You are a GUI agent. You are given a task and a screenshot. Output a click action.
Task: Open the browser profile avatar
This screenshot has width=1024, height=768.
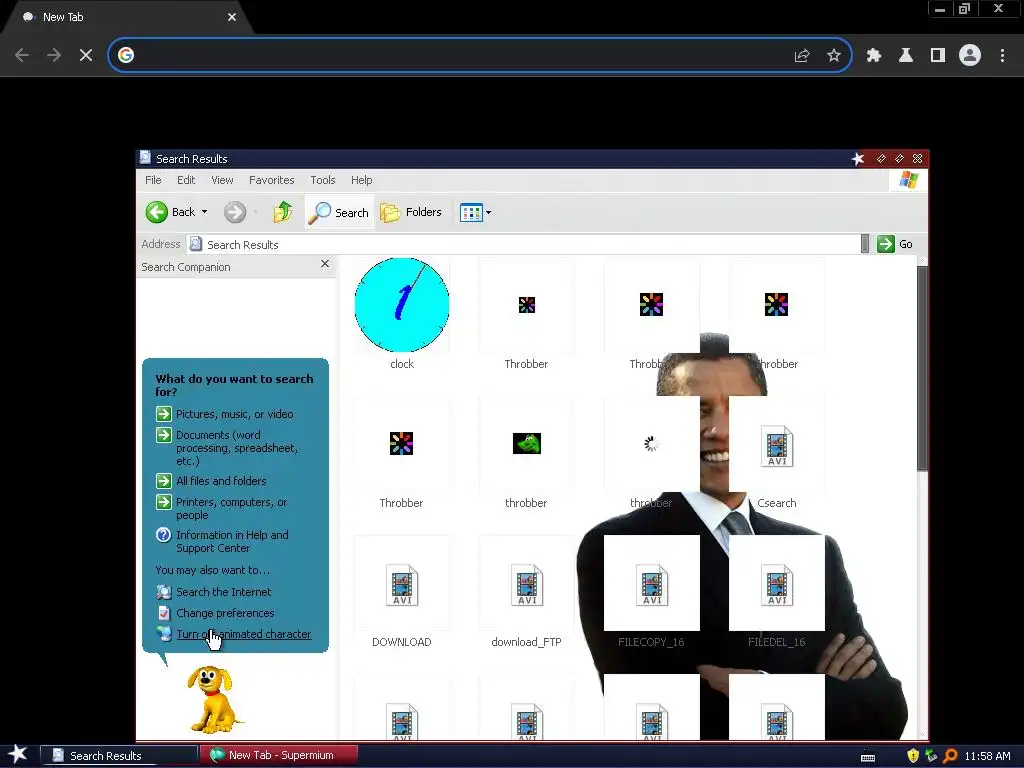click(970, 56)
